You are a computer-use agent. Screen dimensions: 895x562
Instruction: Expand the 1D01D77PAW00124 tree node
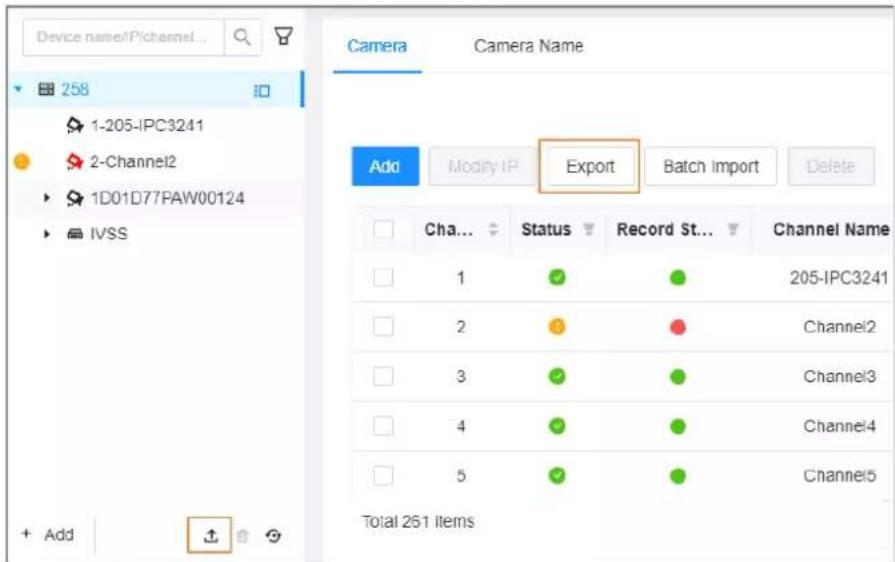click(47, 198)
